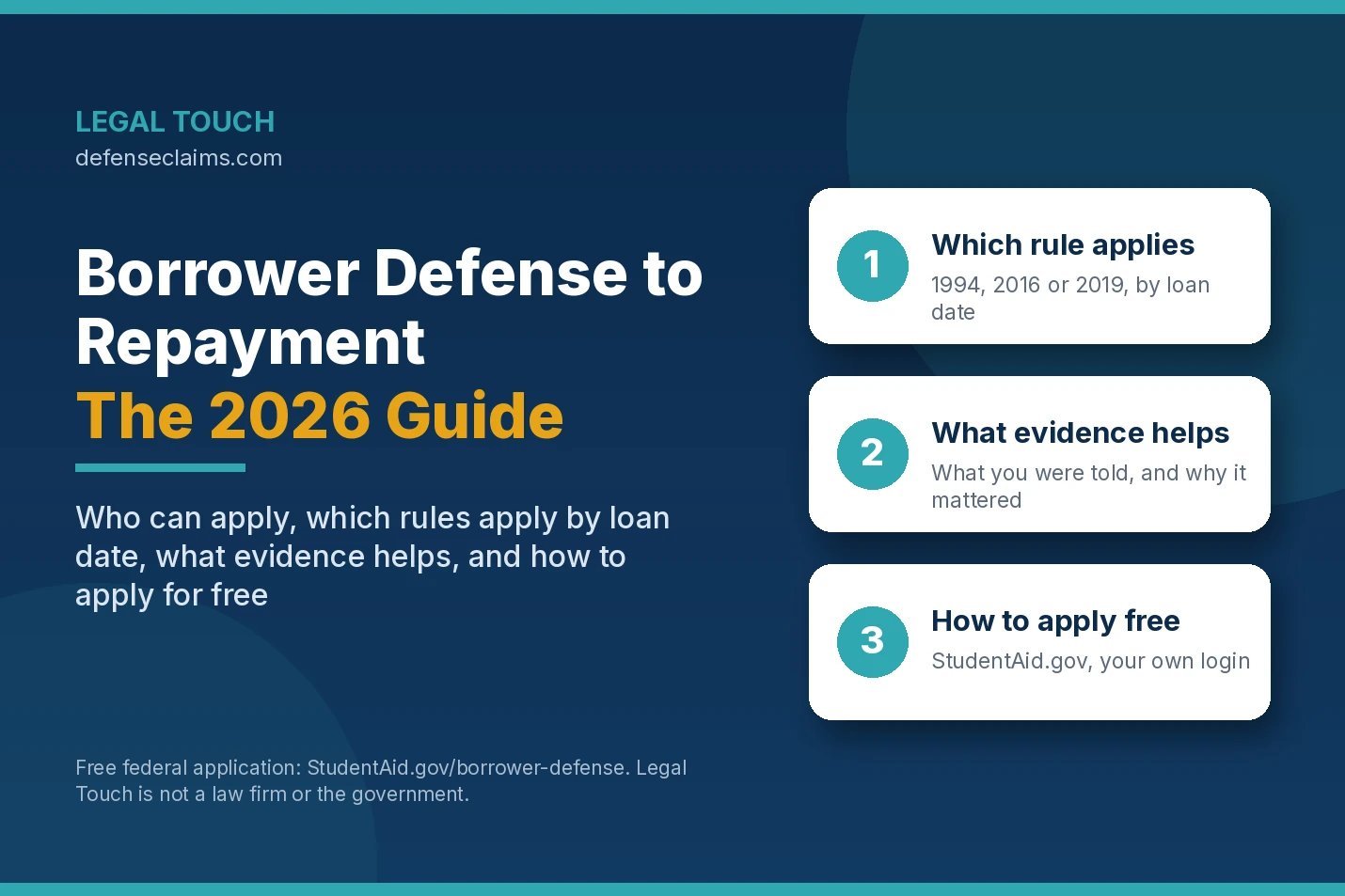Click the orange "The 2026 Guide" title
The width and height of the screenshot is (1345, 896).
(x=320, y=416)
